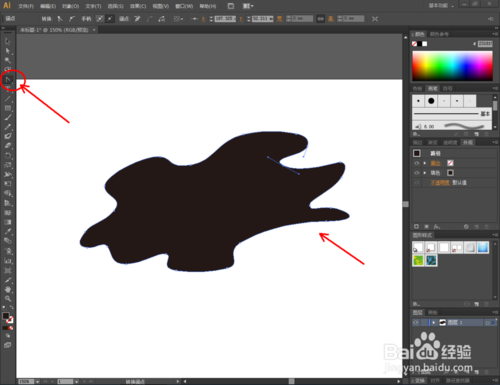Open the File menu
The height and width of the screenshot is (385, 500).
tap(26, 6)
